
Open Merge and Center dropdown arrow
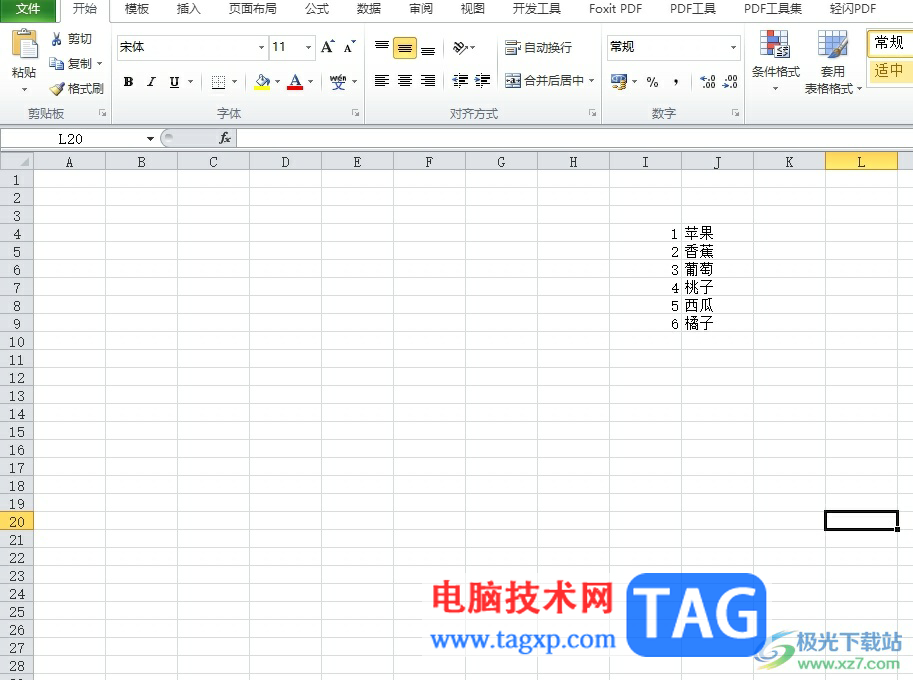[592, 80]
